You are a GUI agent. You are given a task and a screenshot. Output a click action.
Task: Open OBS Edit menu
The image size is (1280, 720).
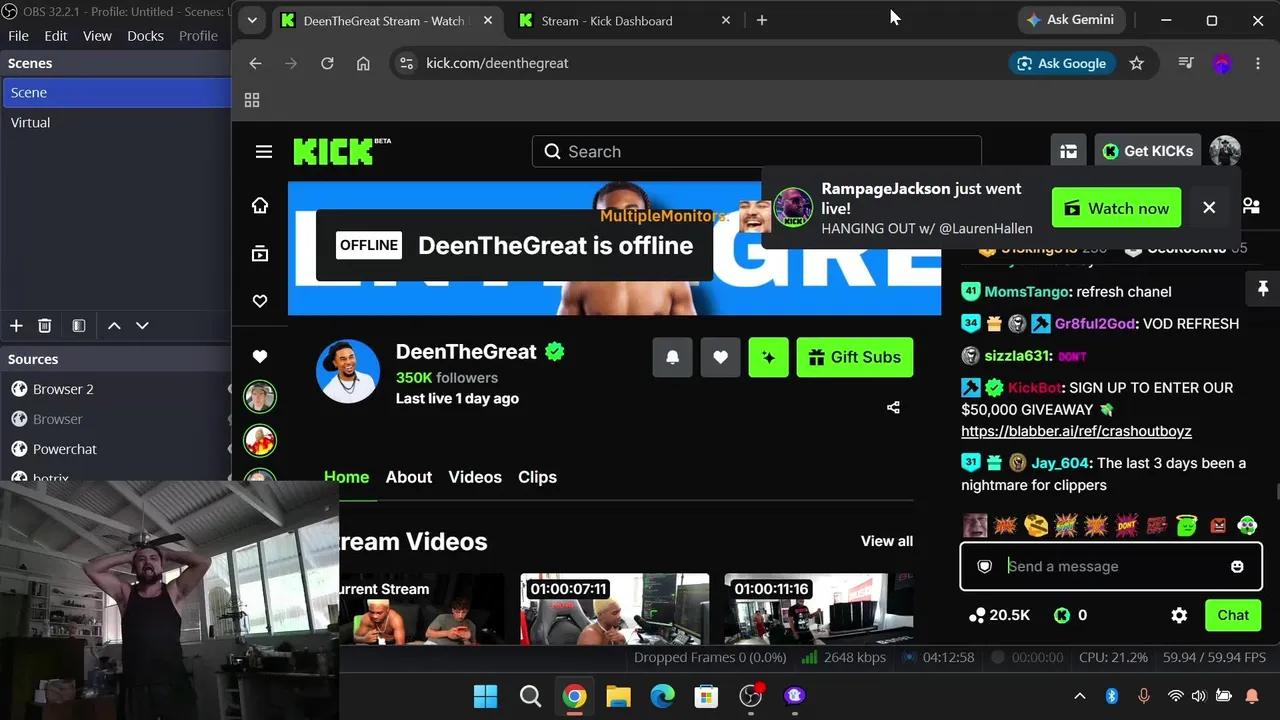coord(56,36)
